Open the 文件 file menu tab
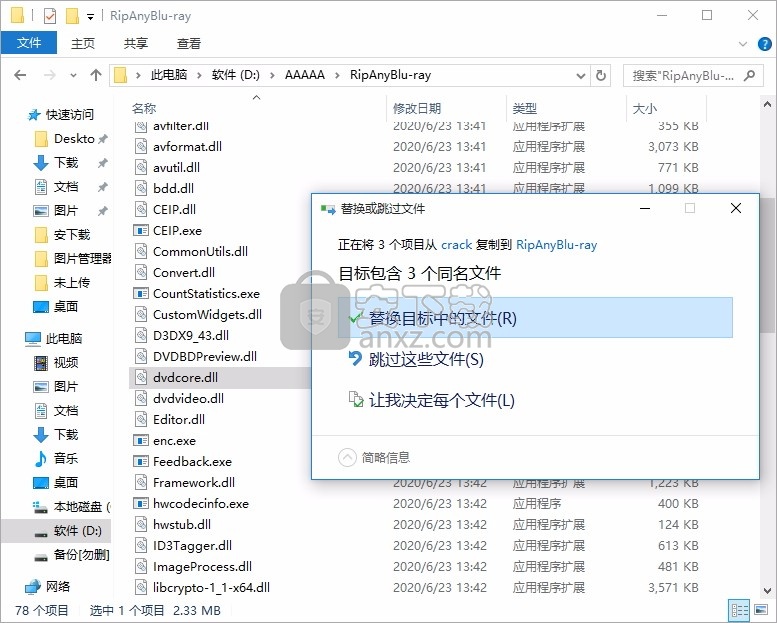The width and height of the screenshot is (777, 623). pyautogui.click(x=29, y=43)
